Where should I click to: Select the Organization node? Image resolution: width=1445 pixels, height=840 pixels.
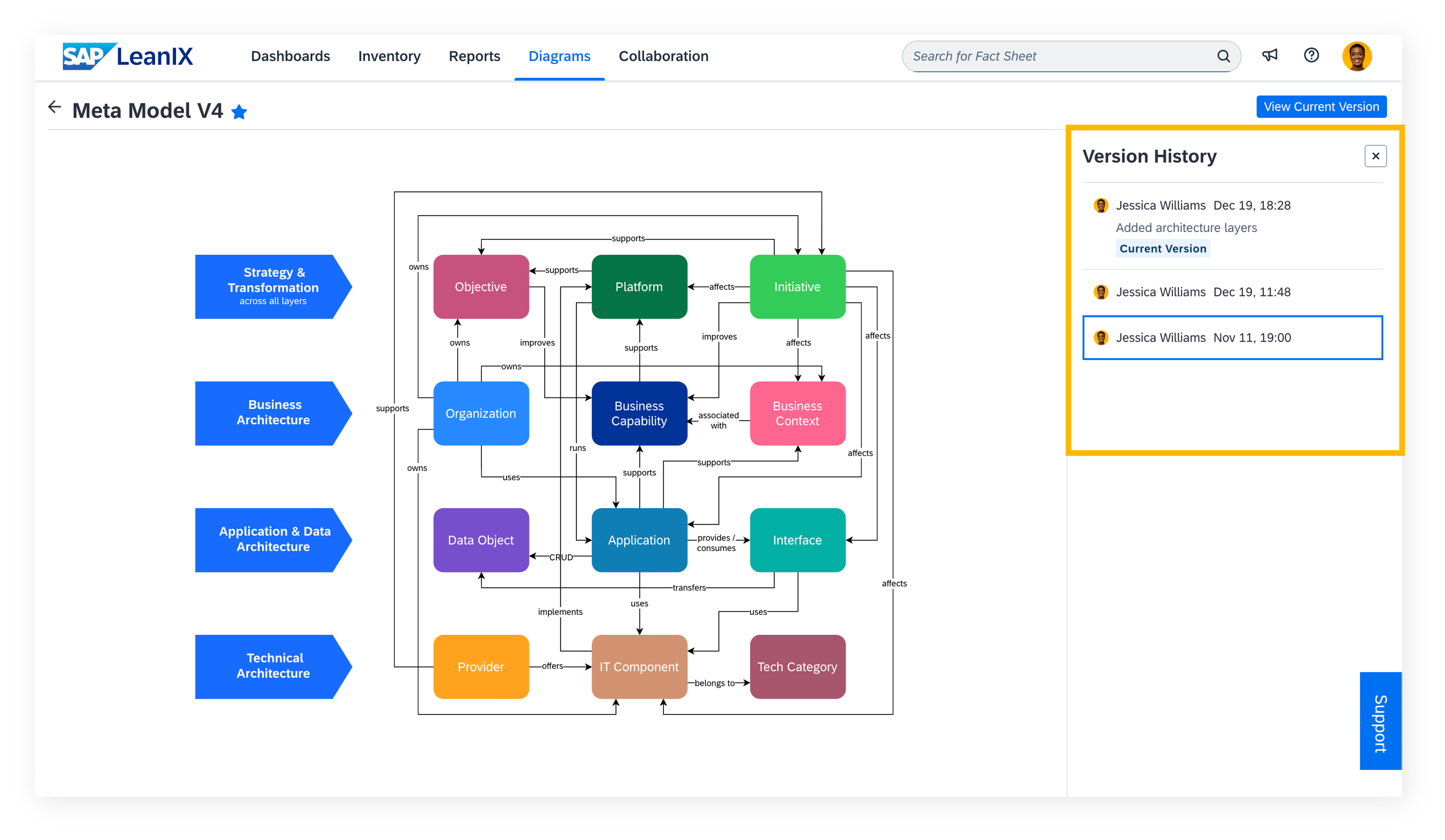click(x=481, y=413)
